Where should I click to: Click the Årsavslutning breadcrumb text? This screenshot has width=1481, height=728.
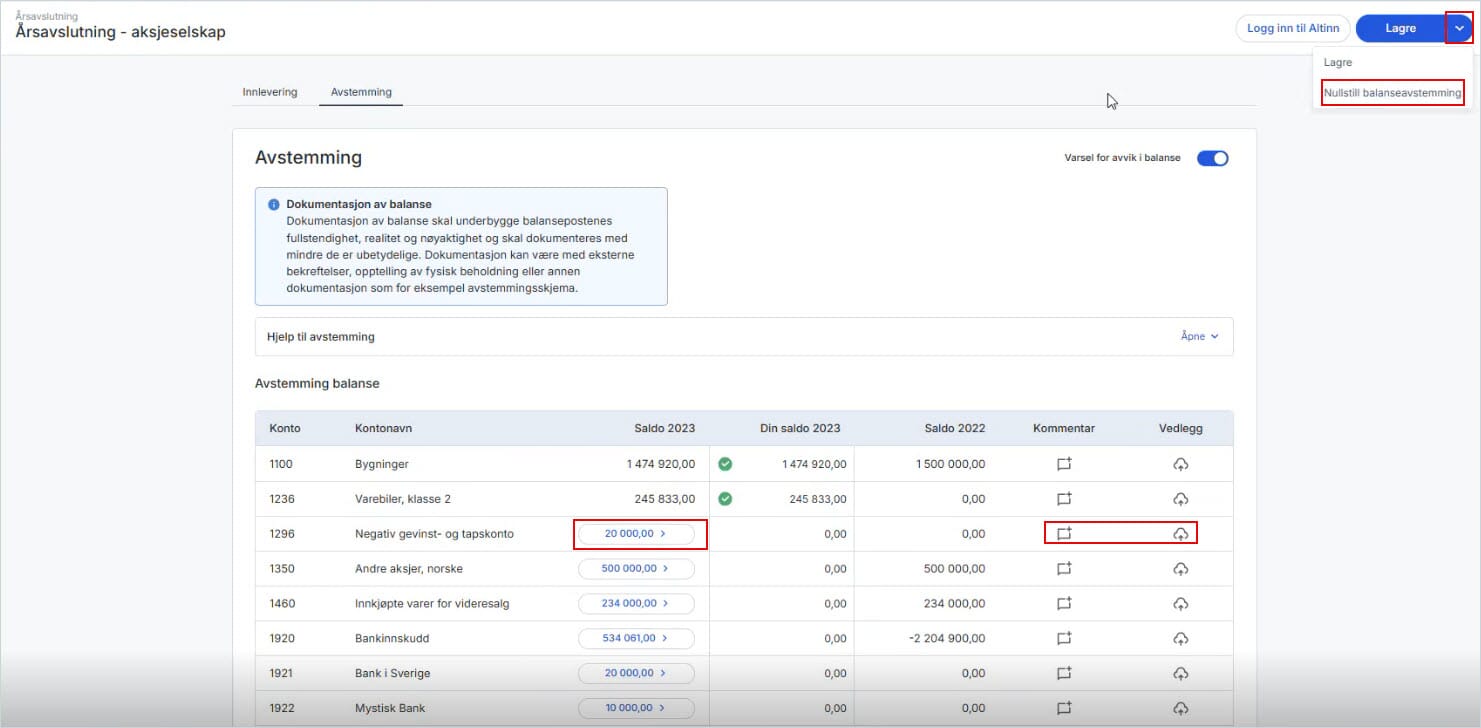click(46, 16)
